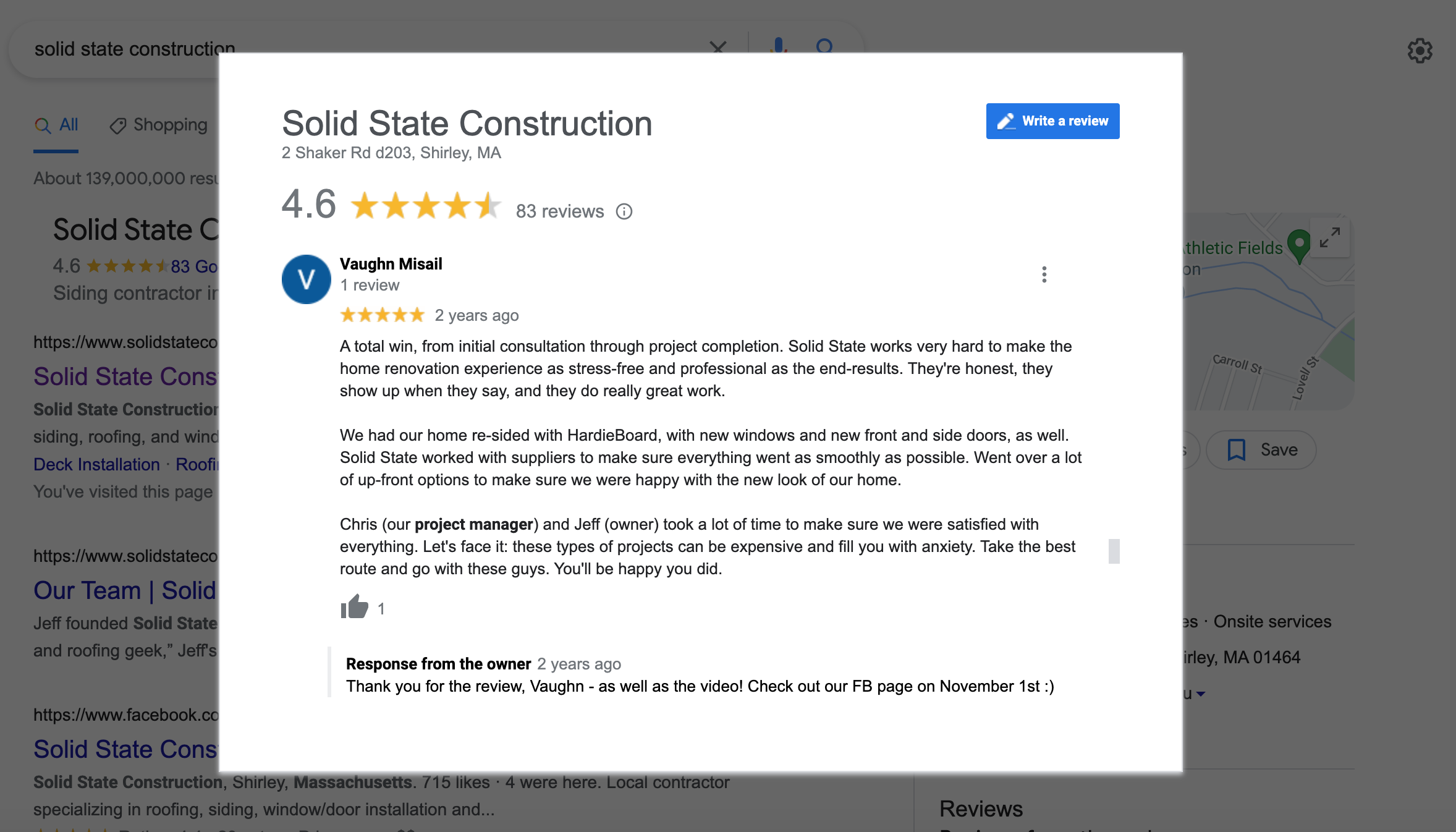Open Vaughn Misail's reviewer profile name

pos(391,264)
